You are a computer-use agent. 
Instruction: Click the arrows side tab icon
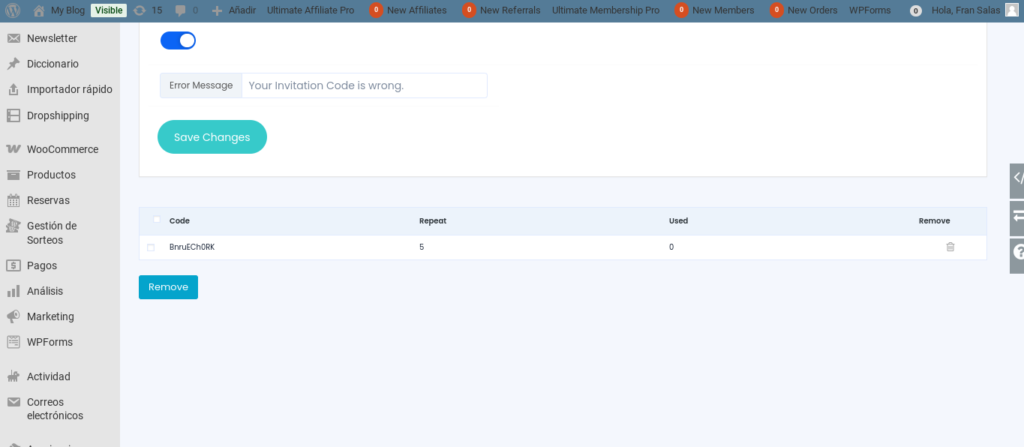pos(1017,216)
